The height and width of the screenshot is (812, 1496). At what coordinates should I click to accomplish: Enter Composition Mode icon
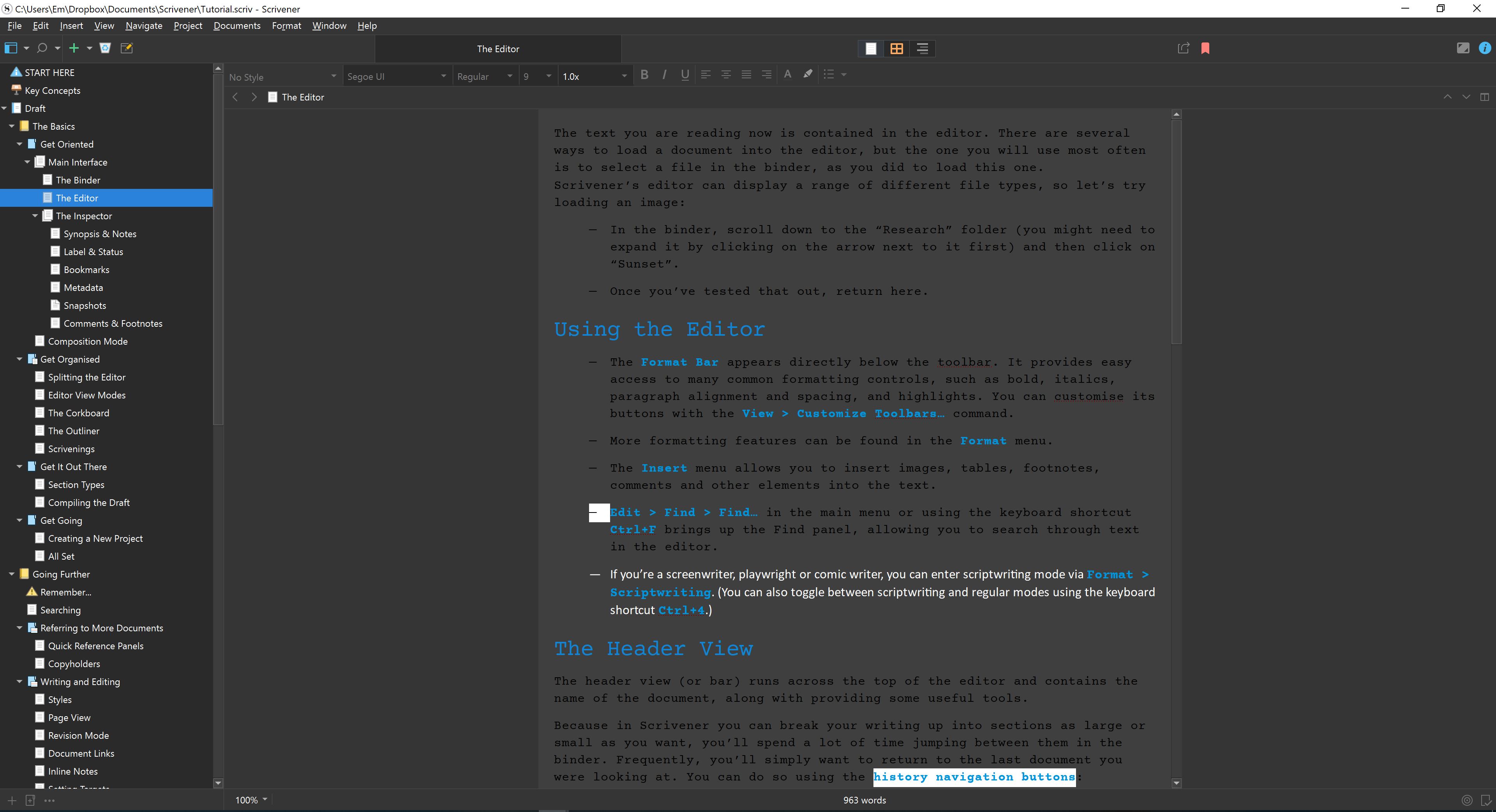point(1463,48)
